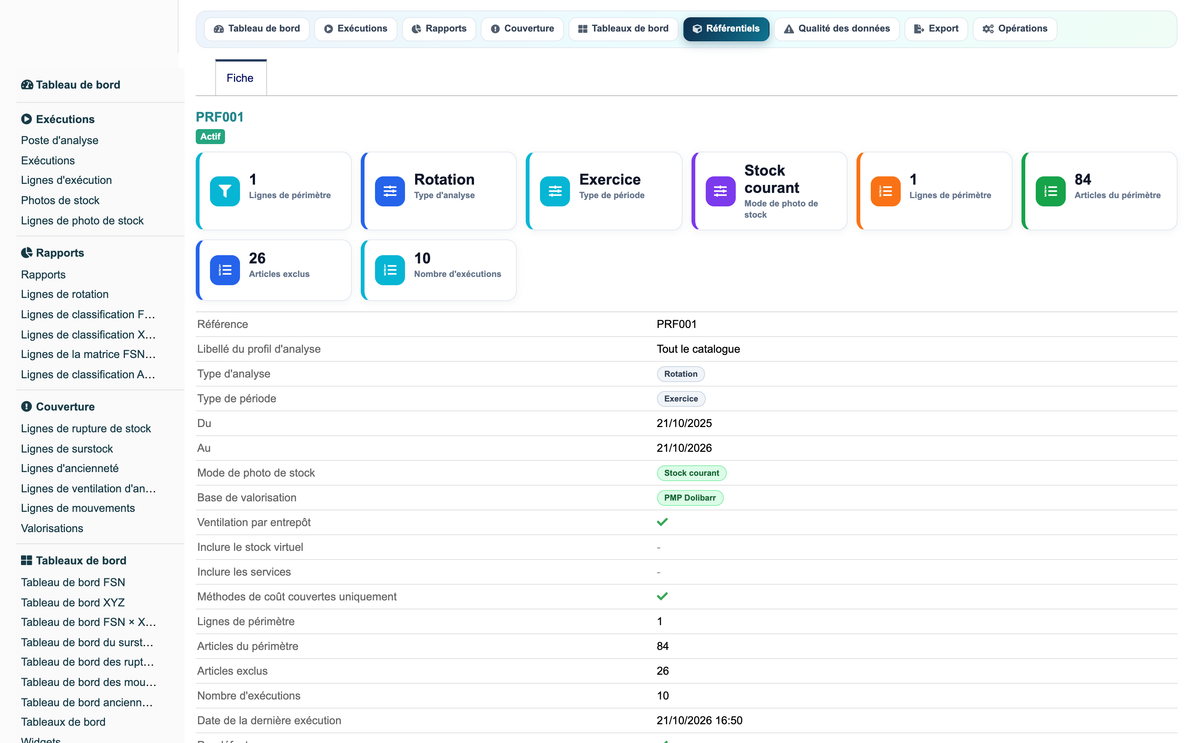Click the Stock courant badge in the table
1200x743 pixels.
pos(692,473)
